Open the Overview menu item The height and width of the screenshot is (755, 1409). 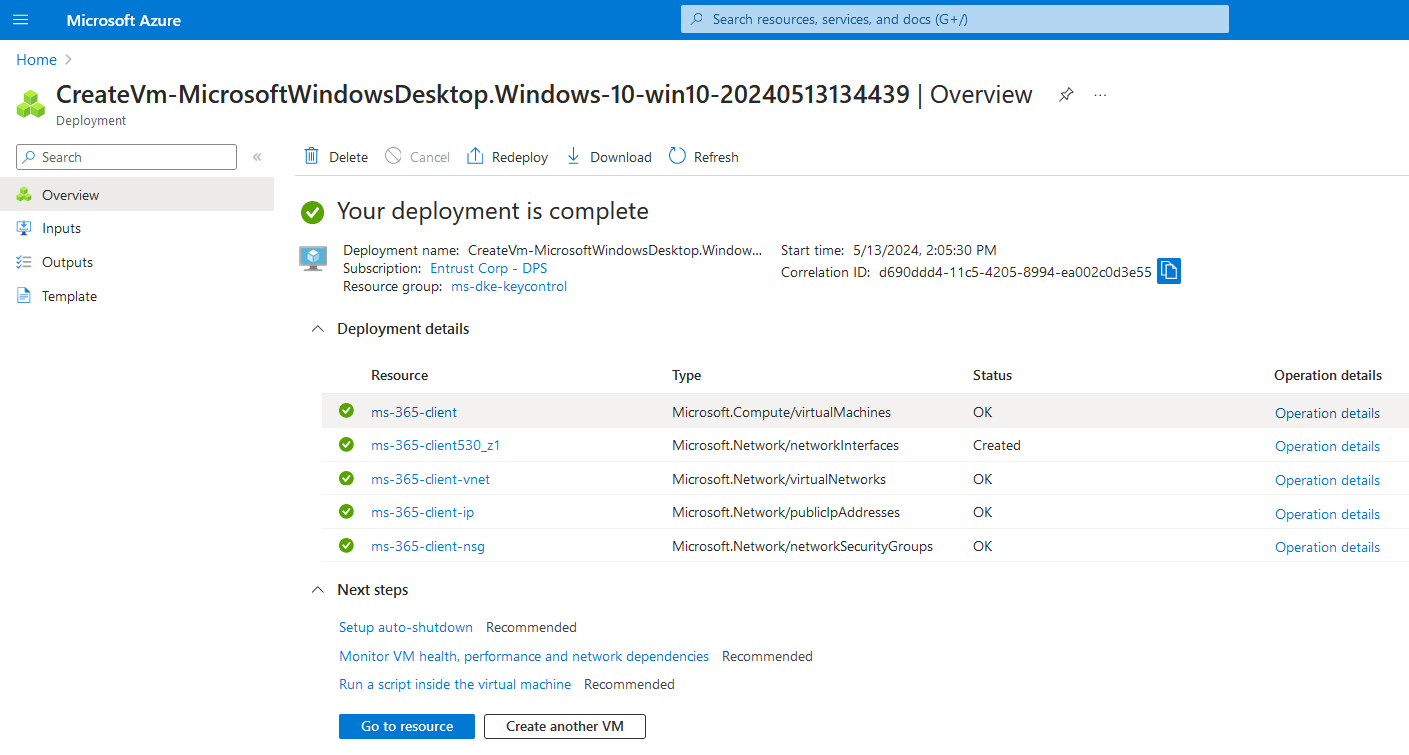point(137,195)
